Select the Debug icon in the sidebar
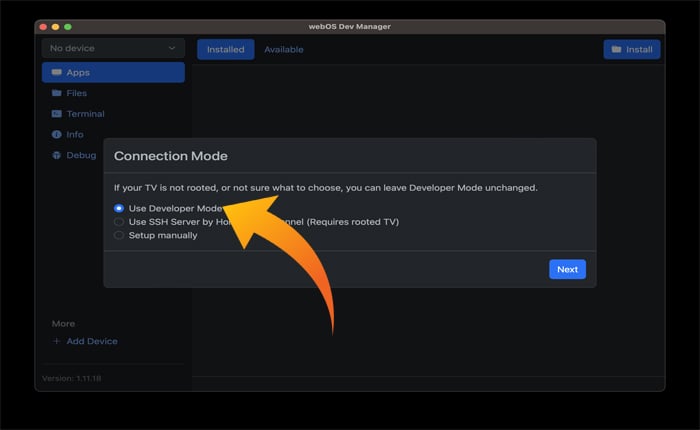Viewport: 700px width, 430px height. 56,155
